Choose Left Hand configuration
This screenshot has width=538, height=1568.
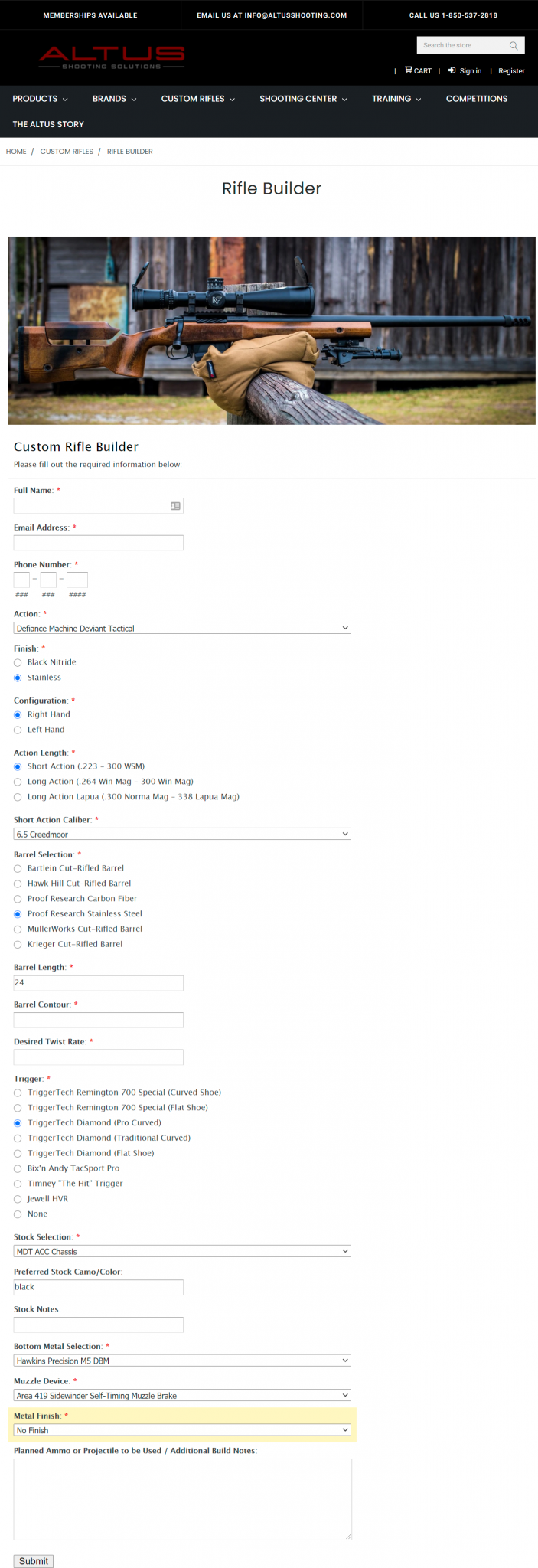[x=18, y=730]
